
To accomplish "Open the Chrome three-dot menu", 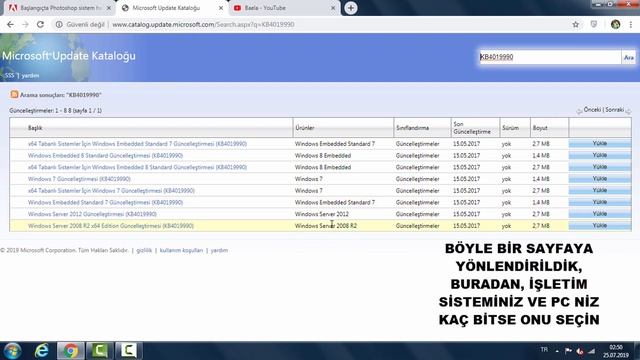I will click(x=631, y=24).
